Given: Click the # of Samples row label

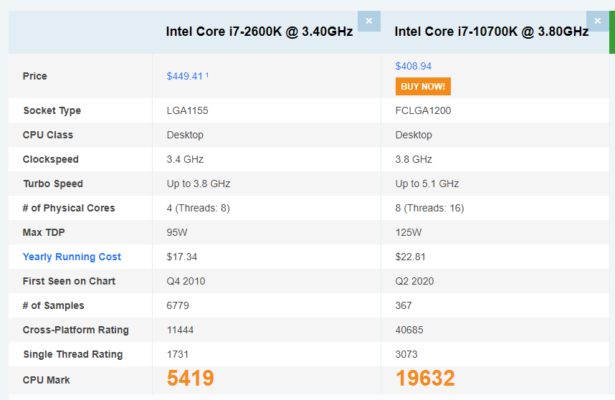Looking at the screenshot, I should (53, 305).
